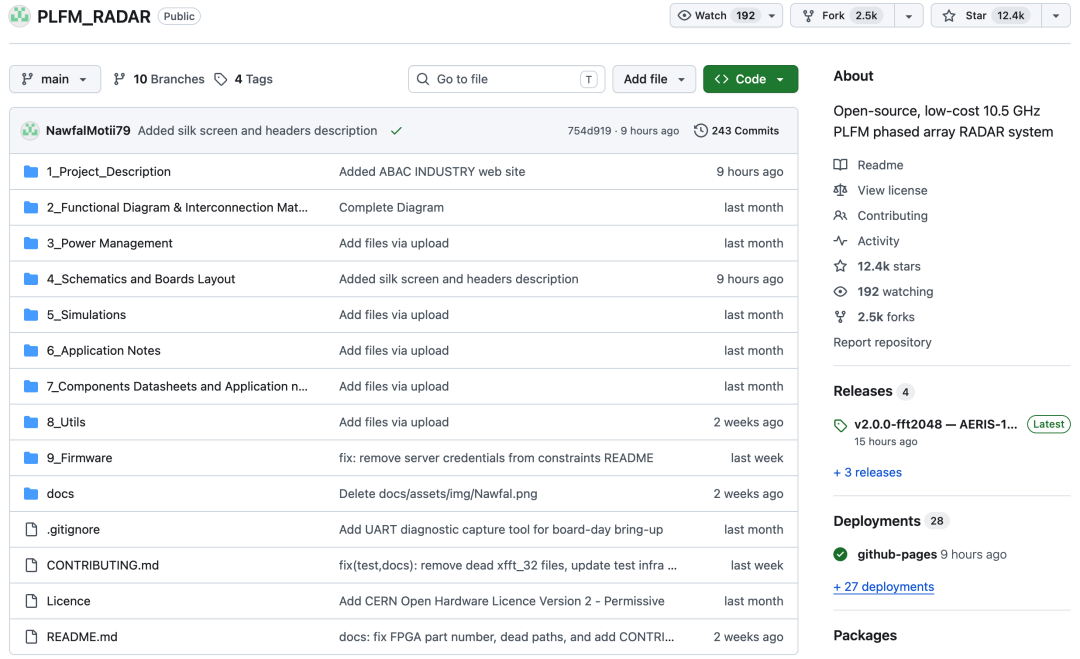The height and width of the screenshot is (659, 1080).
Task: Open the Watch notification options dropdown arrow
Action: point(771,16)
